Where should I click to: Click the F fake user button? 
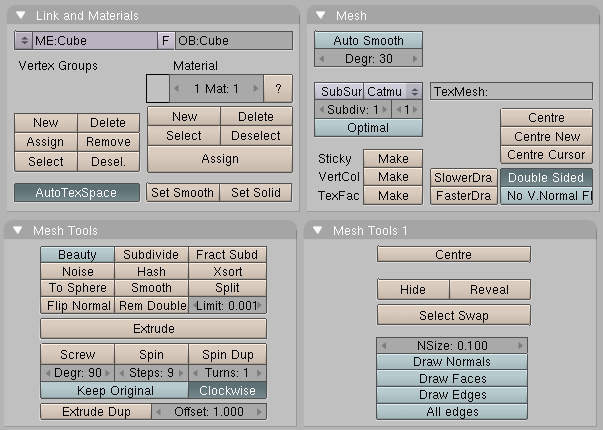pyautogui.click(x=166, y=40)
